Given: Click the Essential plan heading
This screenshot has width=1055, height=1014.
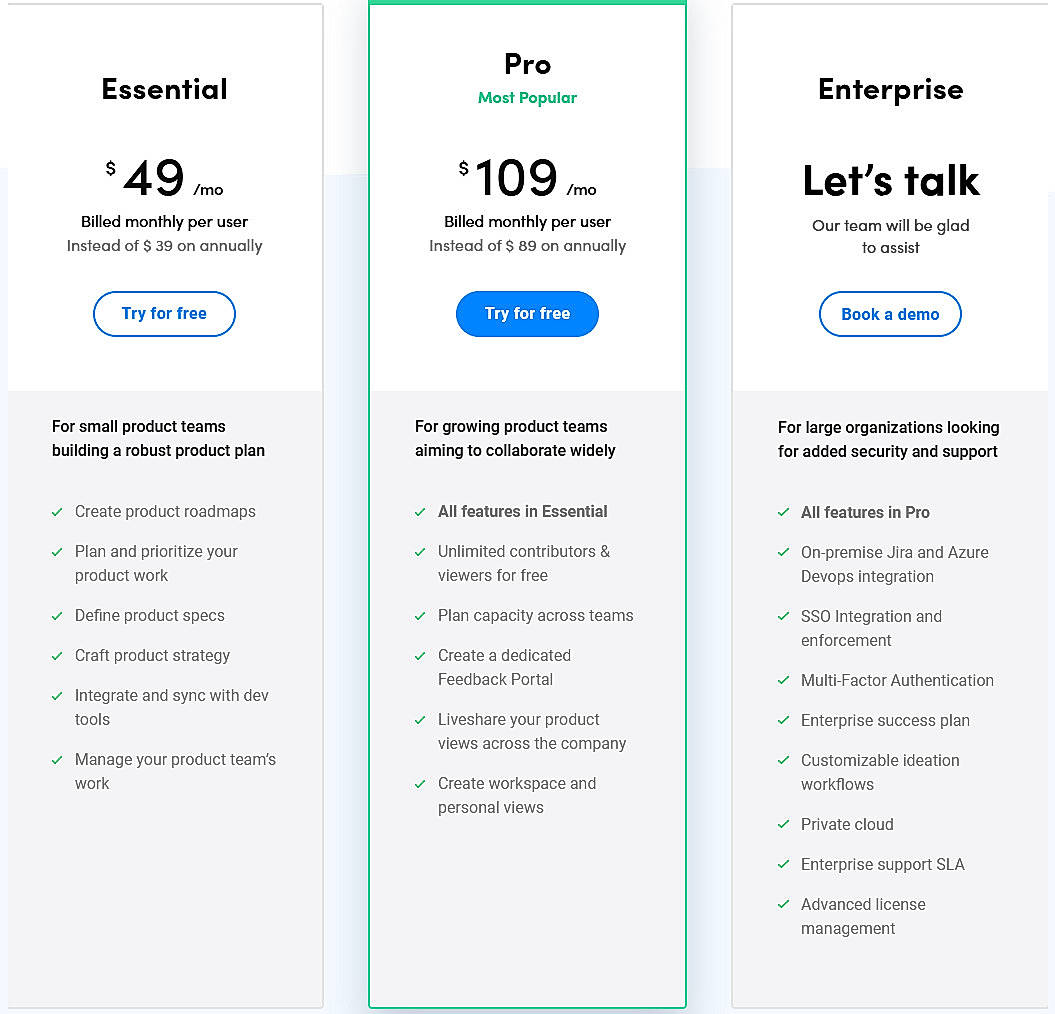Looking at the screenshot, I should click(x=164, y=89).
